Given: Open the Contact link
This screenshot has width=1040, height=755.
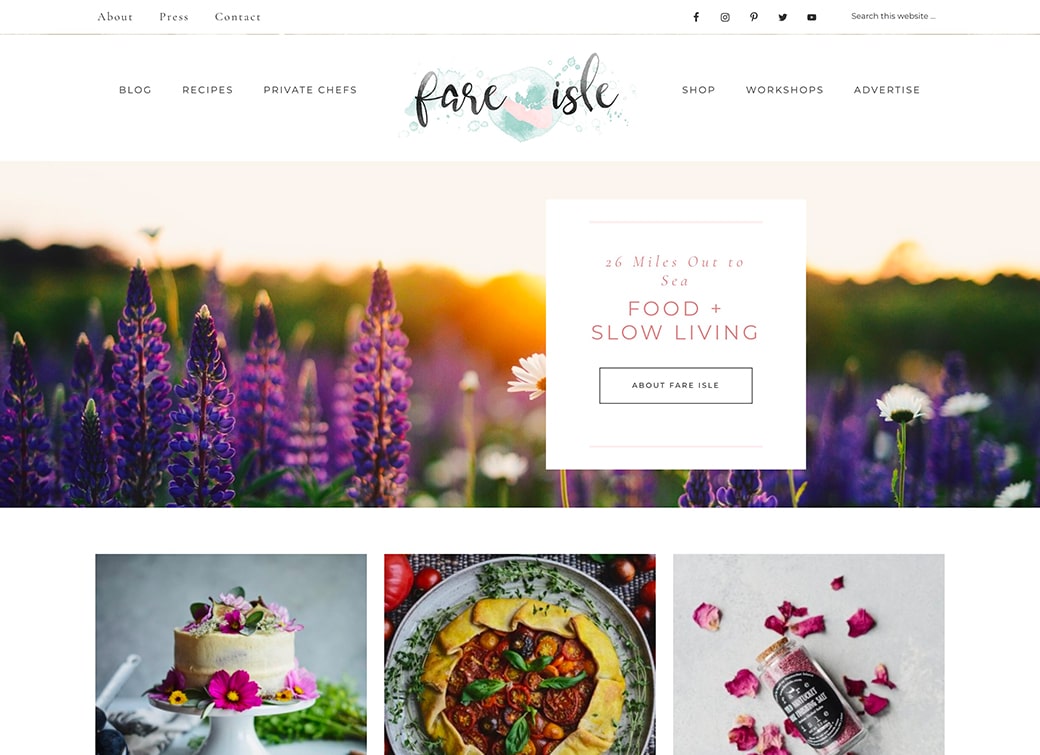Looking at the screenshot, I should pyautogui.click(x=237, y=17).
